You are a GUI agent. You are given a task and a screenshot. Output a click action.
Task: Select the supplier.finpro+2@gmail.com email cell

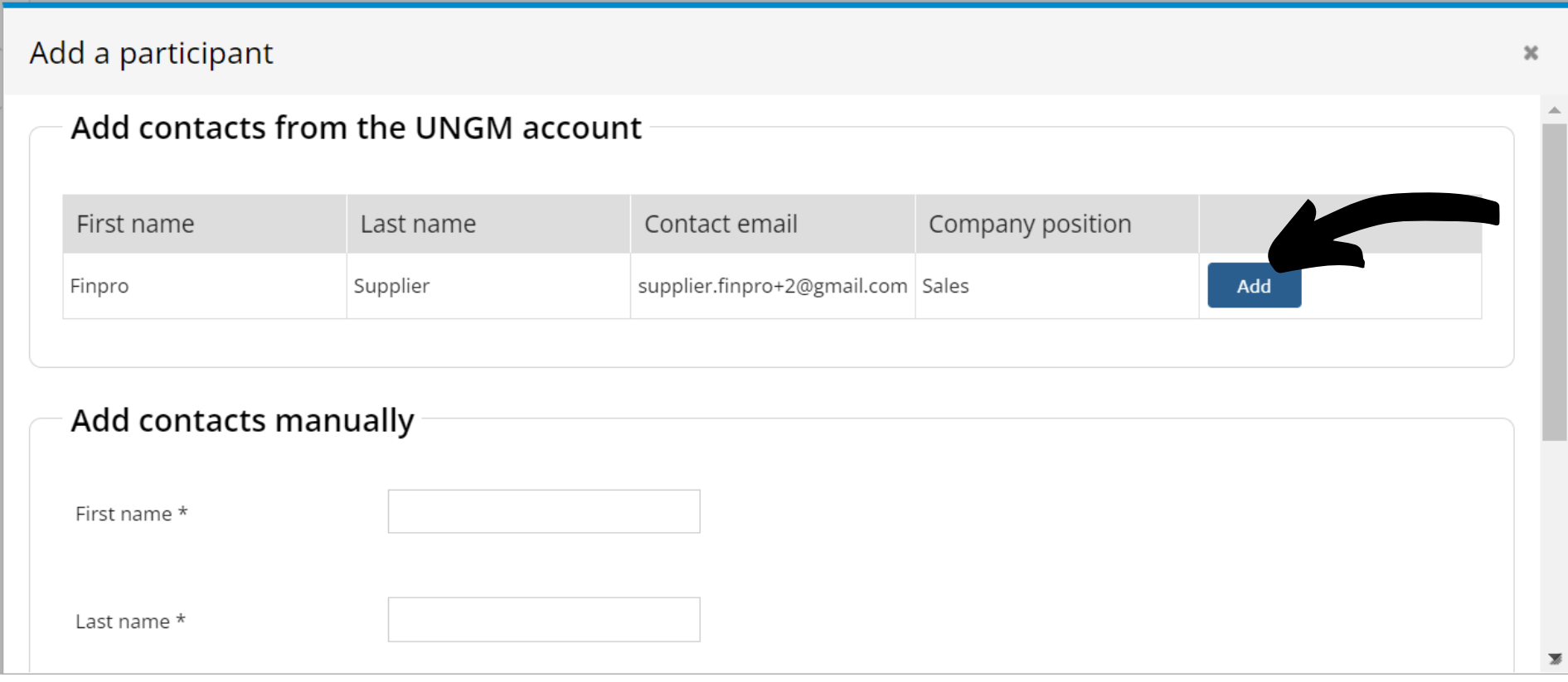tap(773, 286)
